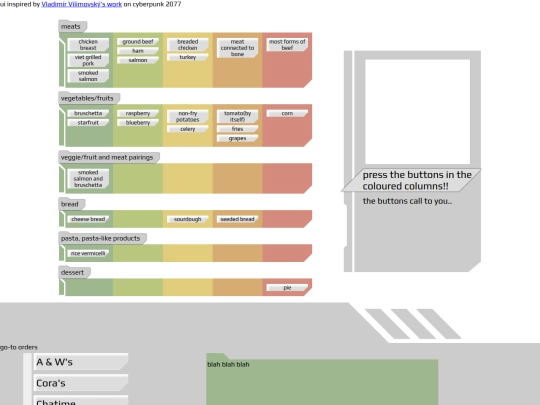This screenshot has width=540, height=405.
Task: Click the 'go-to orders' label
Action: 19,347
